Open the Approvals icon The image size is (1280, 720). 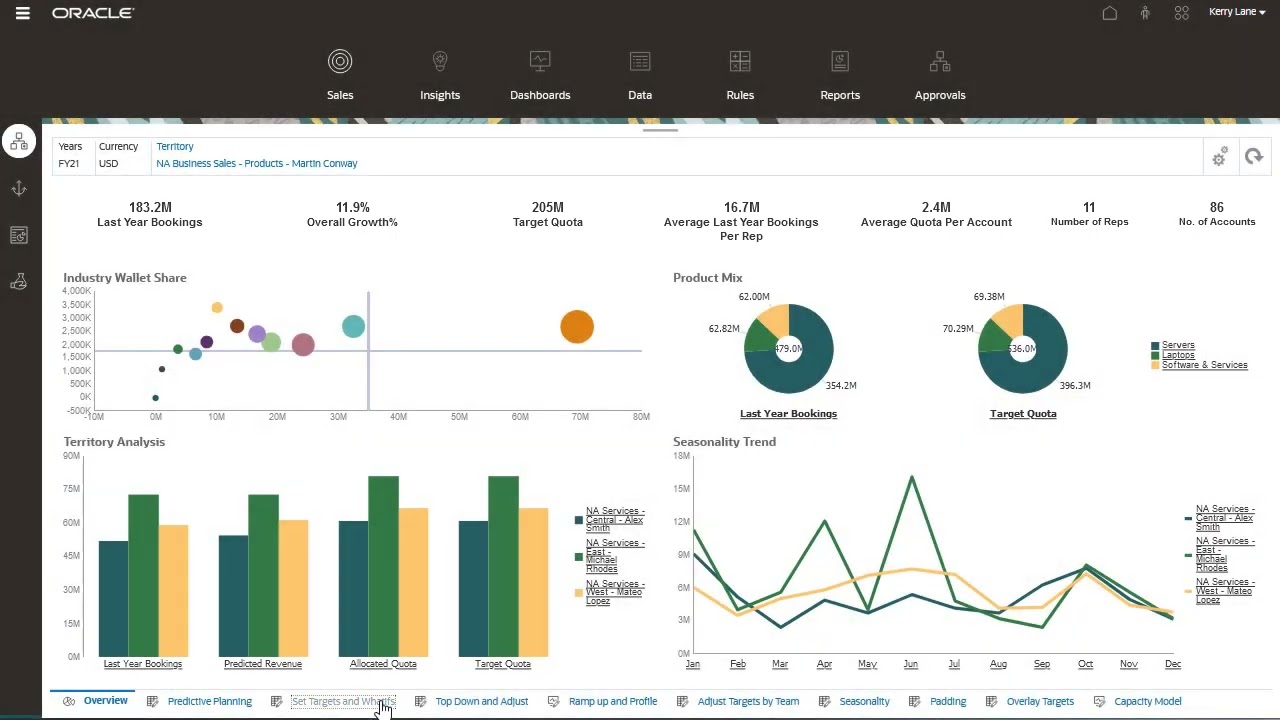point(940,62)
